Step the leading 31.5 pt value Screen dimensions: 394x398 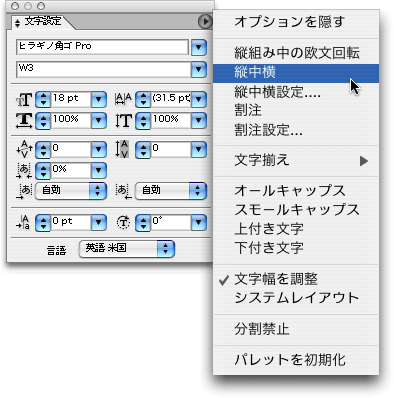click(x=143, y=99)
